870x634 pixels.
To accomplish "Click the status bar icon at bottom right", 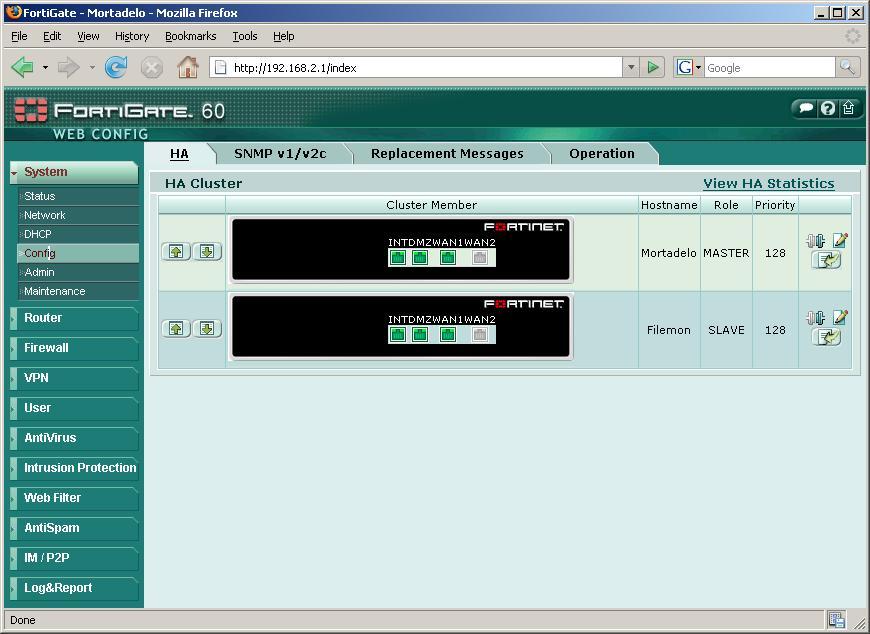I will [836, 620].
